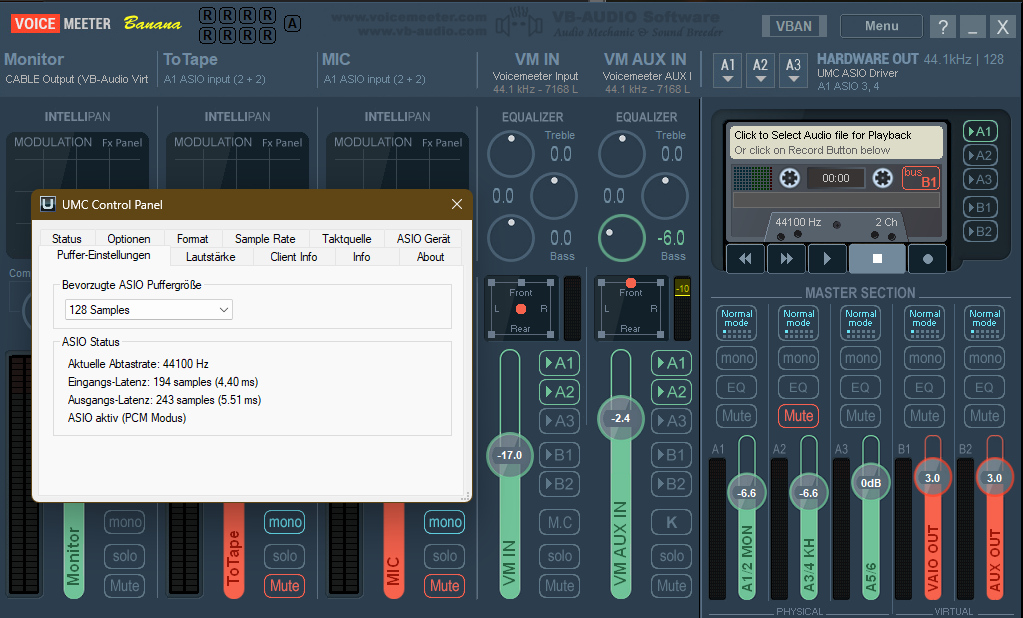Click the VM IN Front/Rear pan pad
Viewport: 1023px width, 618px height.
(x=520, y=309)
